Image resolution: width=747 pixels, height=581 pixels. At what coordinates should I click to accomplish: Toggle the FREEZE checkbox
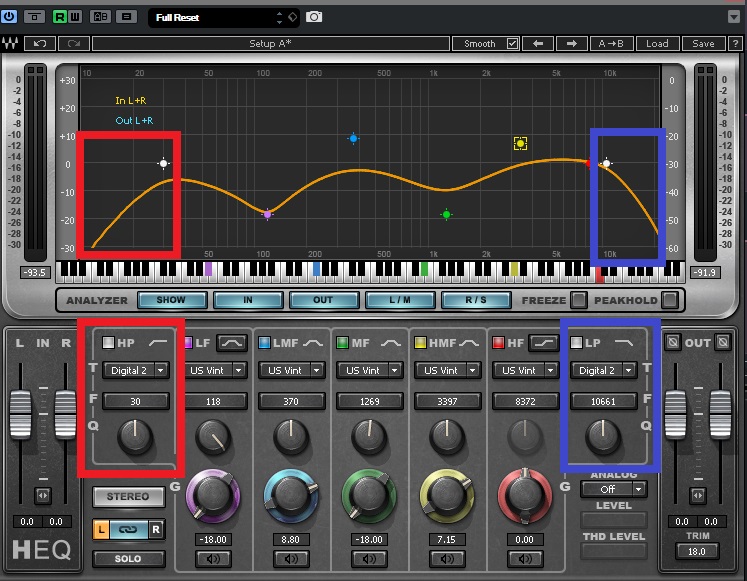coord(578,300)
